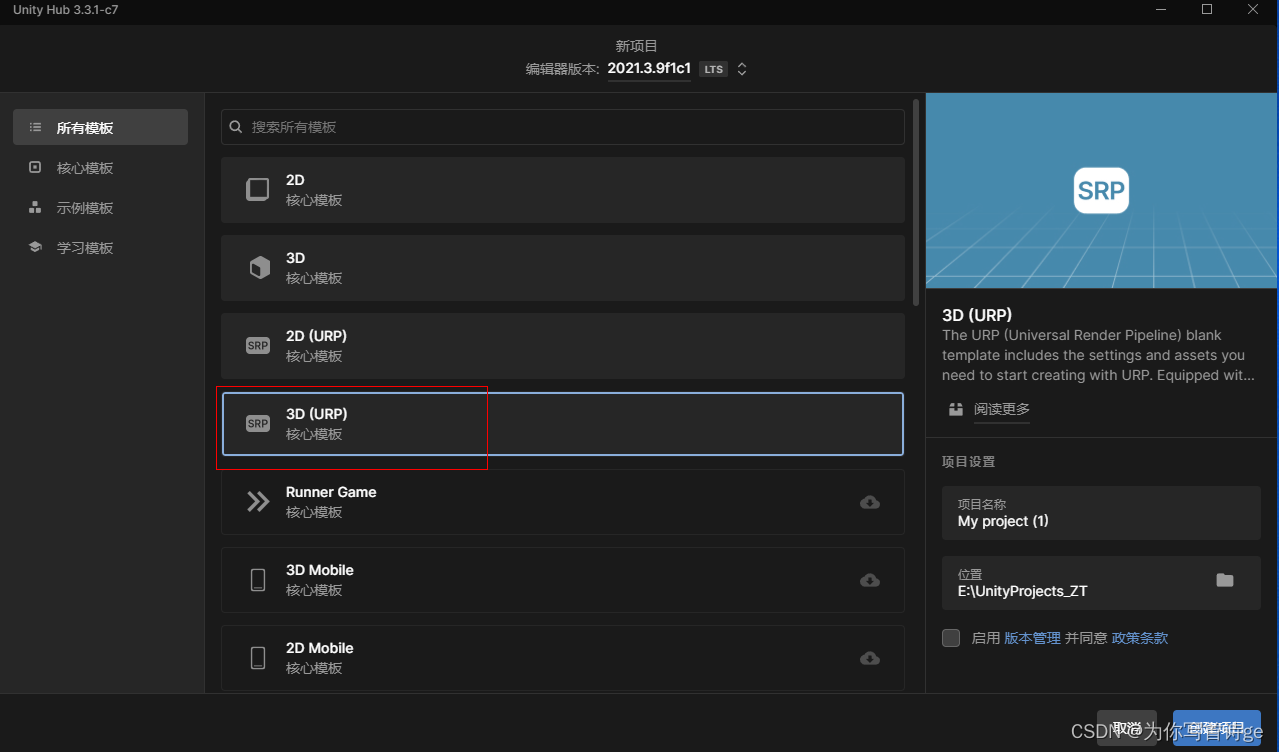
Task: Select the 3D template label
Action: click(x=295, y=258)
